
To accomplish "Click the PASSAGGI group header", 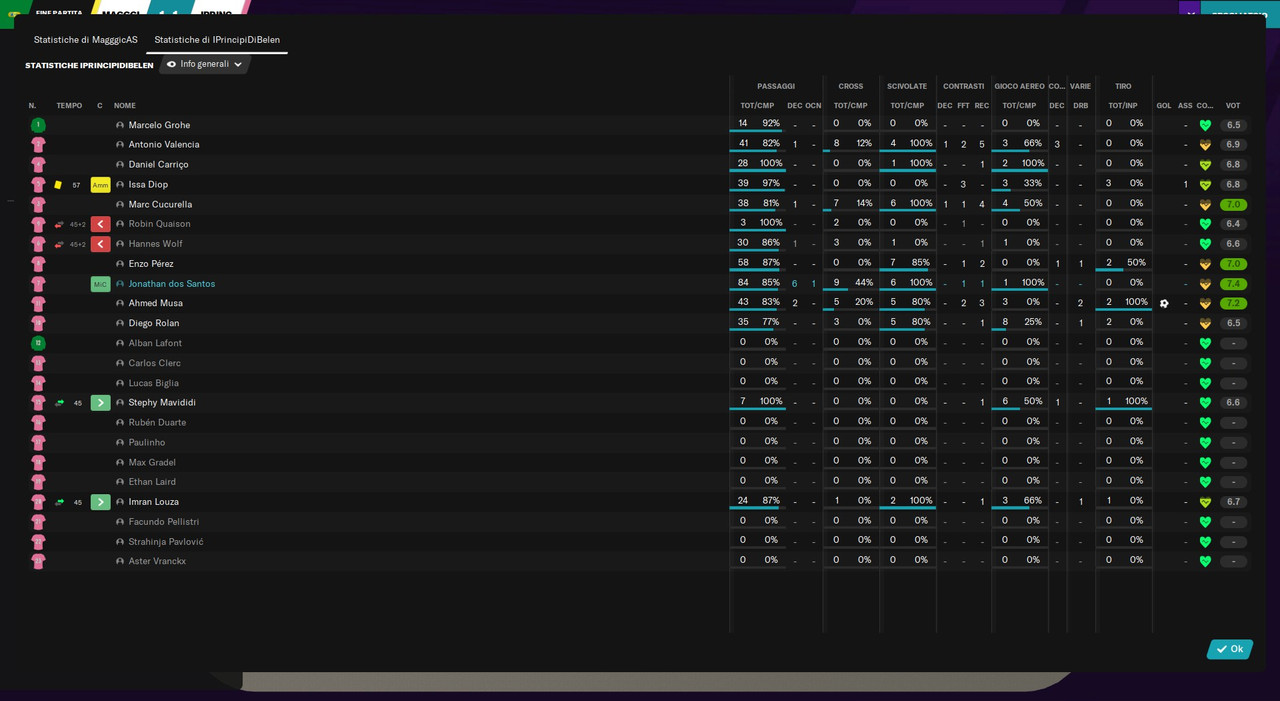I will pos(776,86).
